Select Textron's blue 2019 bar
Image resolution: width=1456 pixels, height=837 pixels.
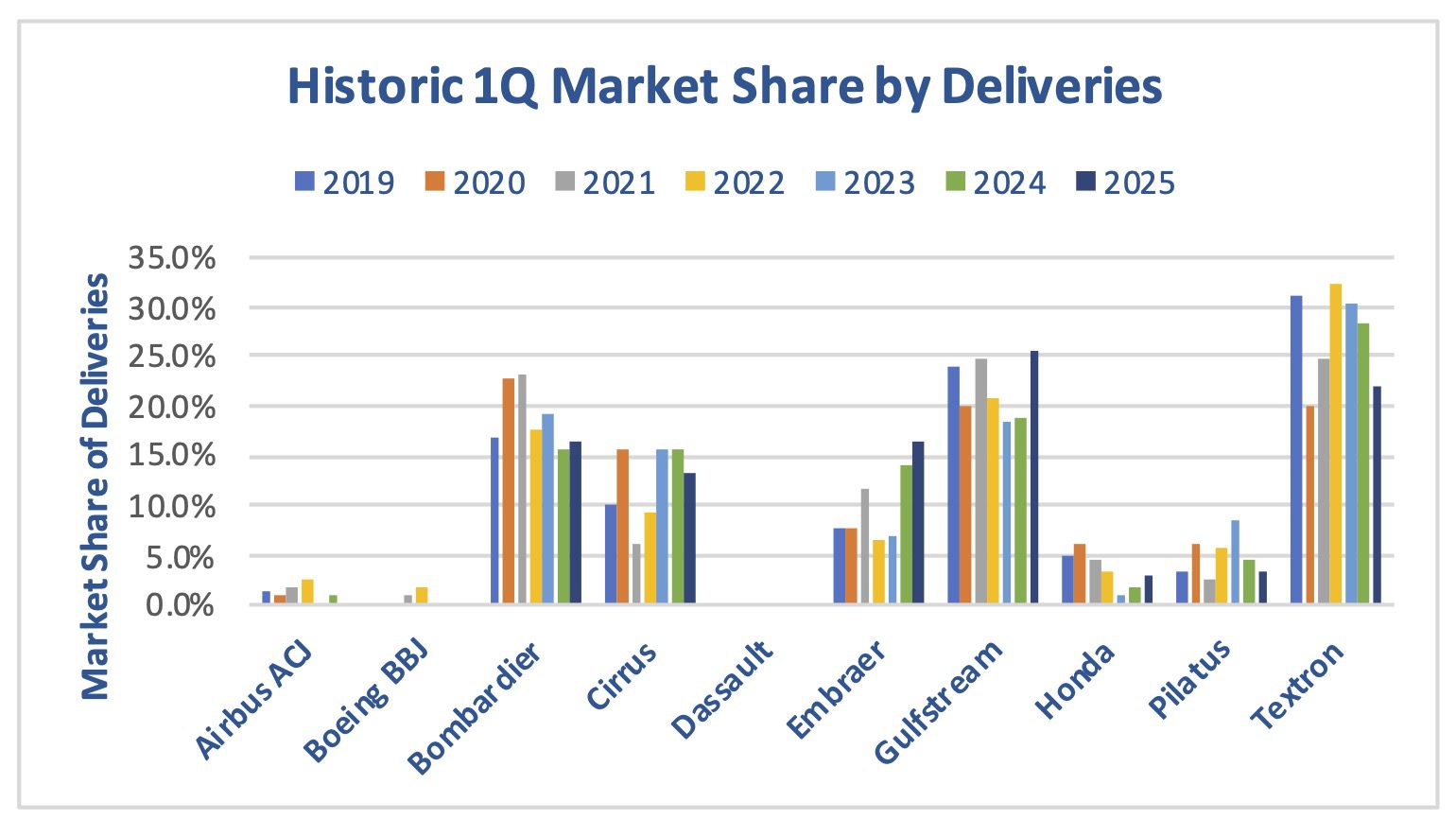pyautogui.click(x=1296, y=450)
